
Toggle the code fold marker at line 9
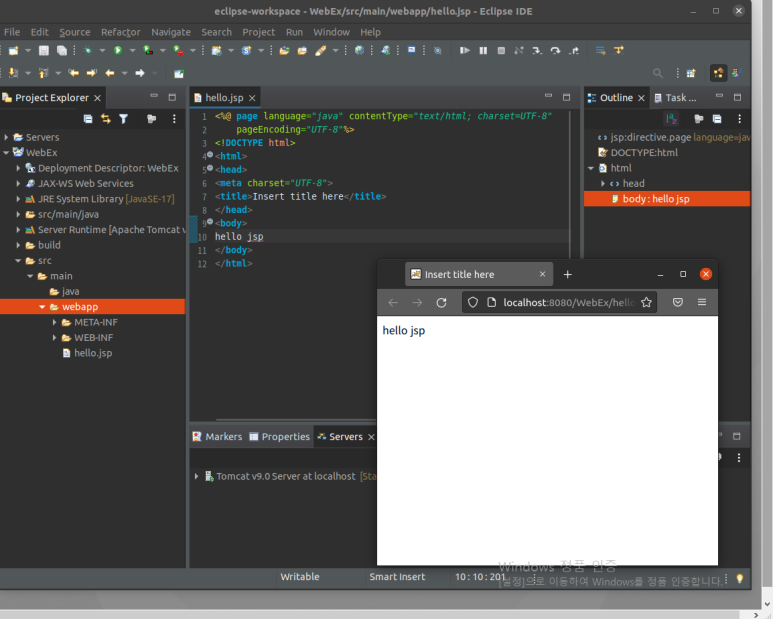210,222
